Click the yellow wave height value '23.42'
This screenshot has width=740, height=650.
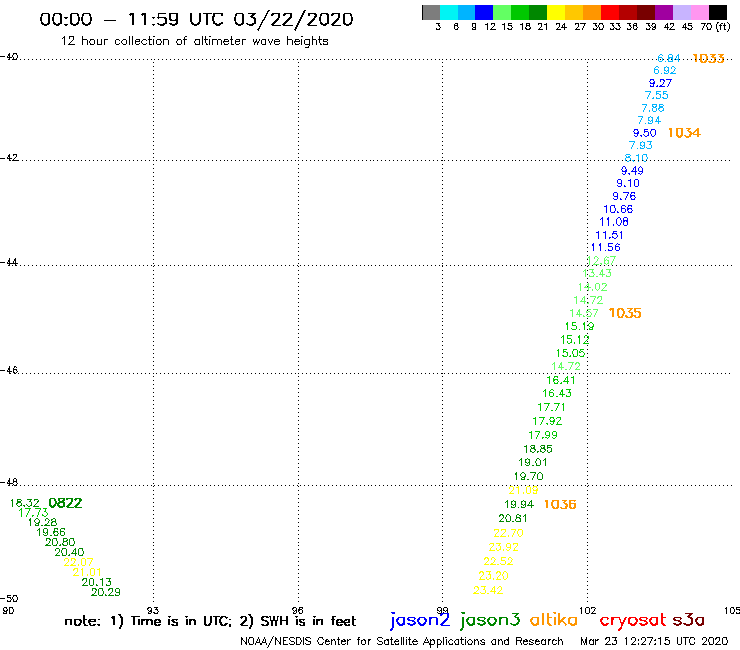pos(488,590)
